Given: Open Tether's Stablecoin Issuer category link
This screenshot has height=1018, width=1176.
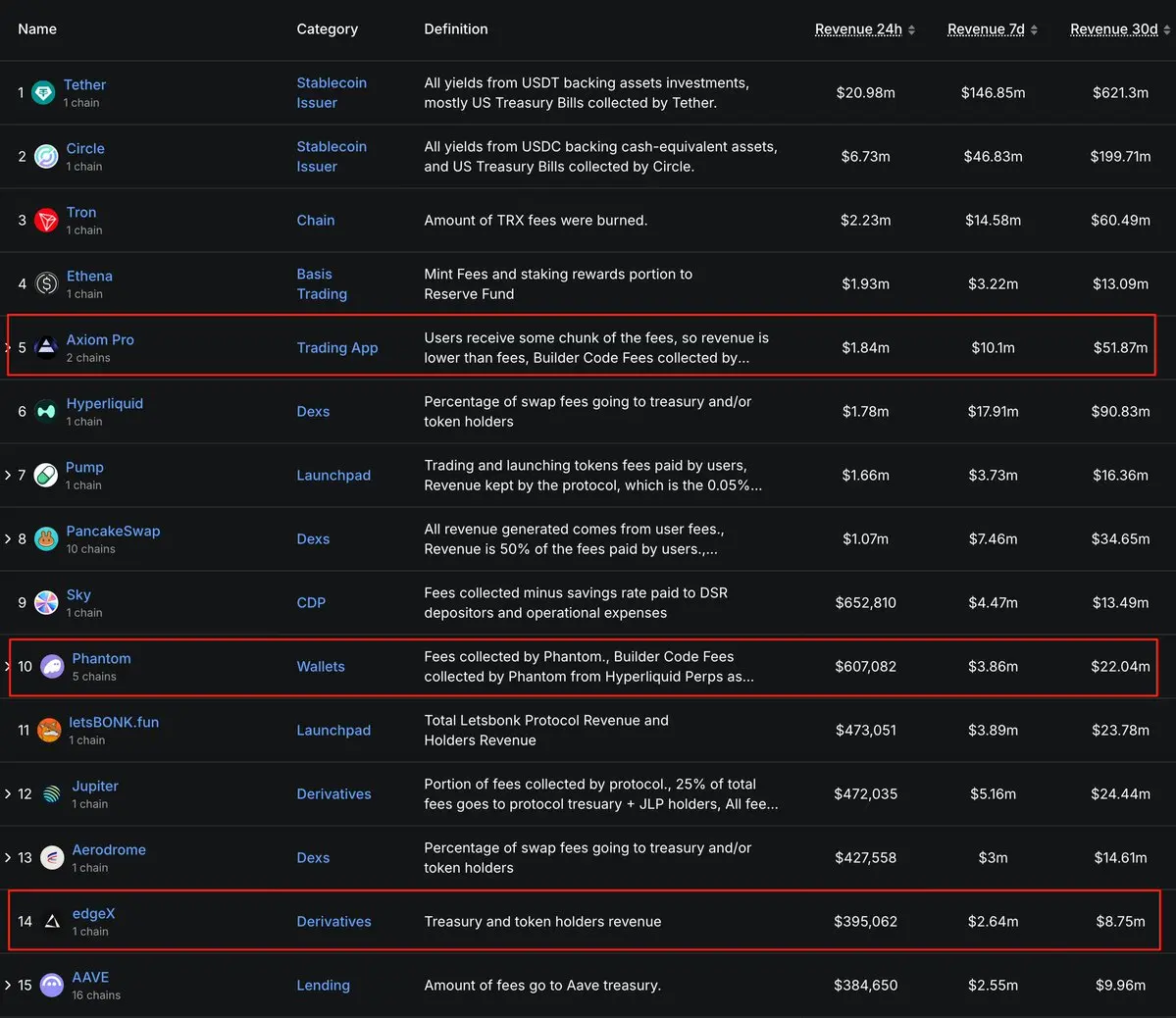Looking at the screenshot, I should point(332,92).
